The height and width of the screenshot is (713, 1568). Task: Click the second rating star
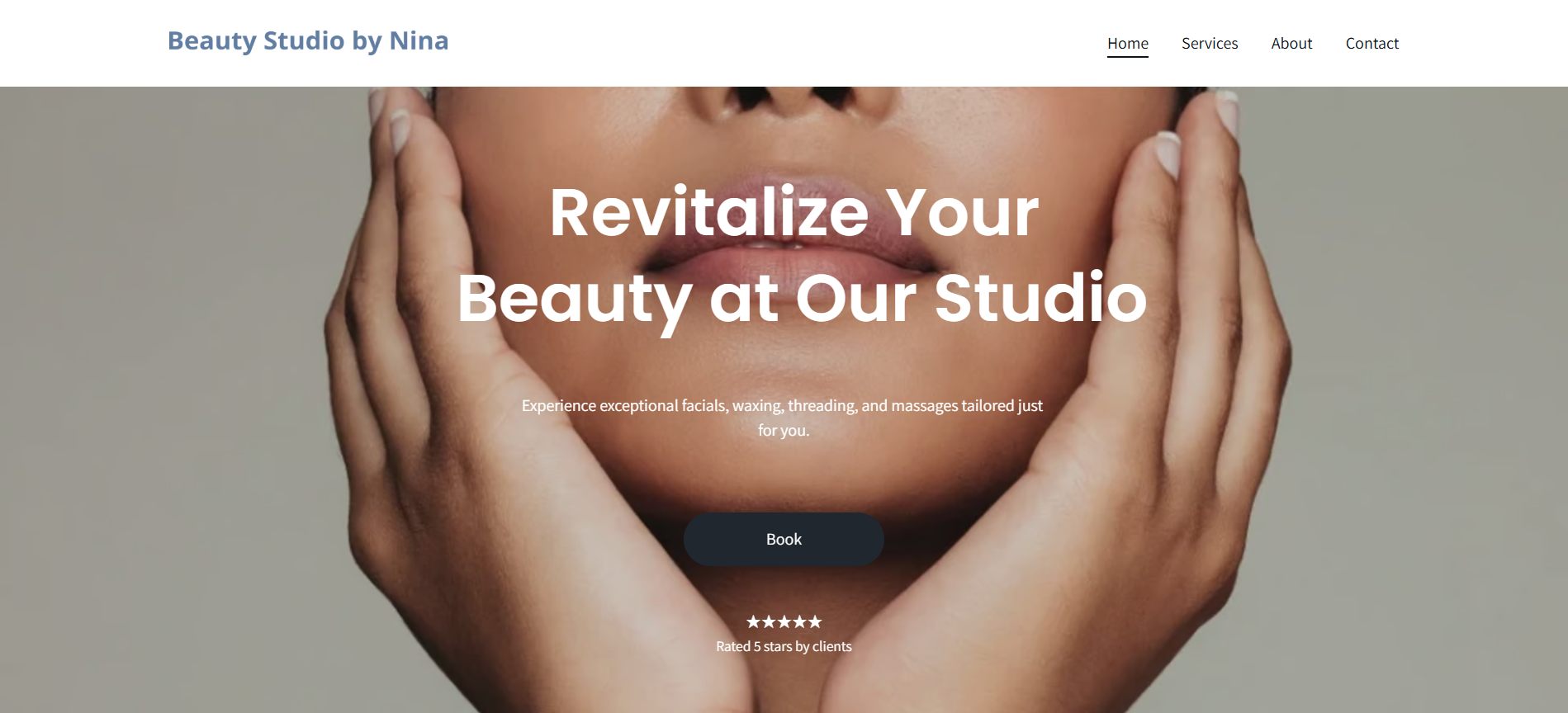coord(769,621)
